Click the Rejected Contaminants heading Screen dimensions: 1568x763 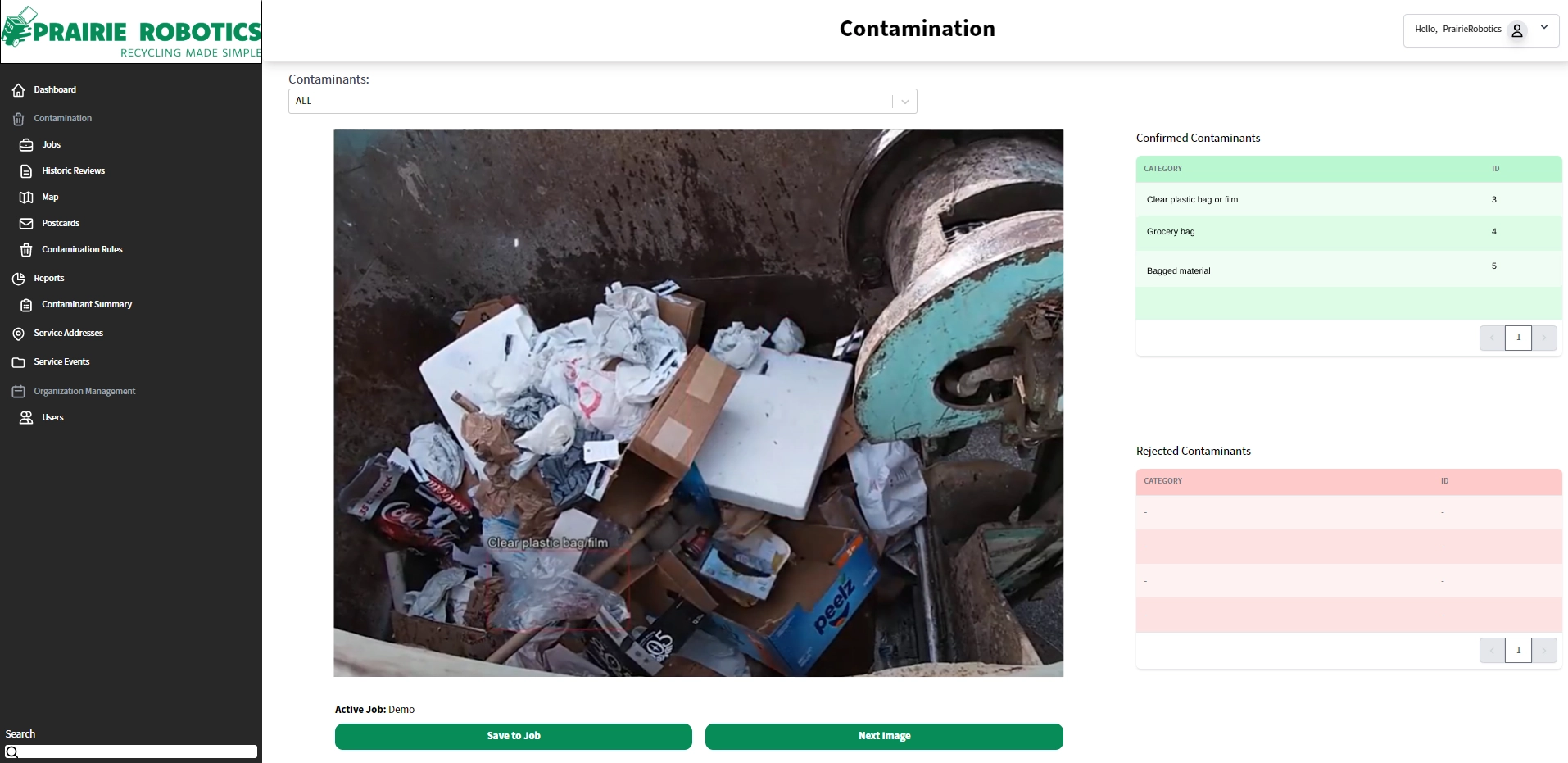[x=1193, y=451]
